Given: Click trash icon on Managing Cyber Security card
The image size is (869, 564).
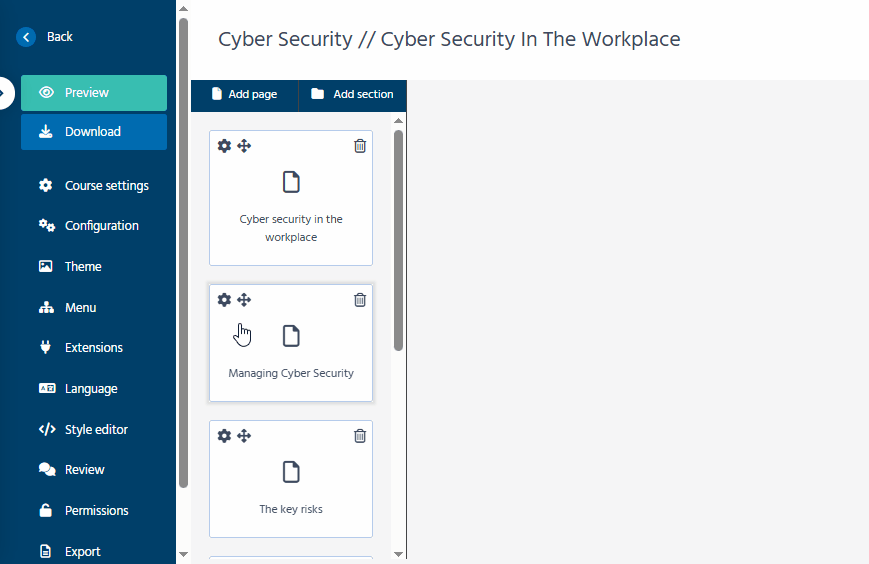Looking at the screenshot, I should (x=360, y=300).
